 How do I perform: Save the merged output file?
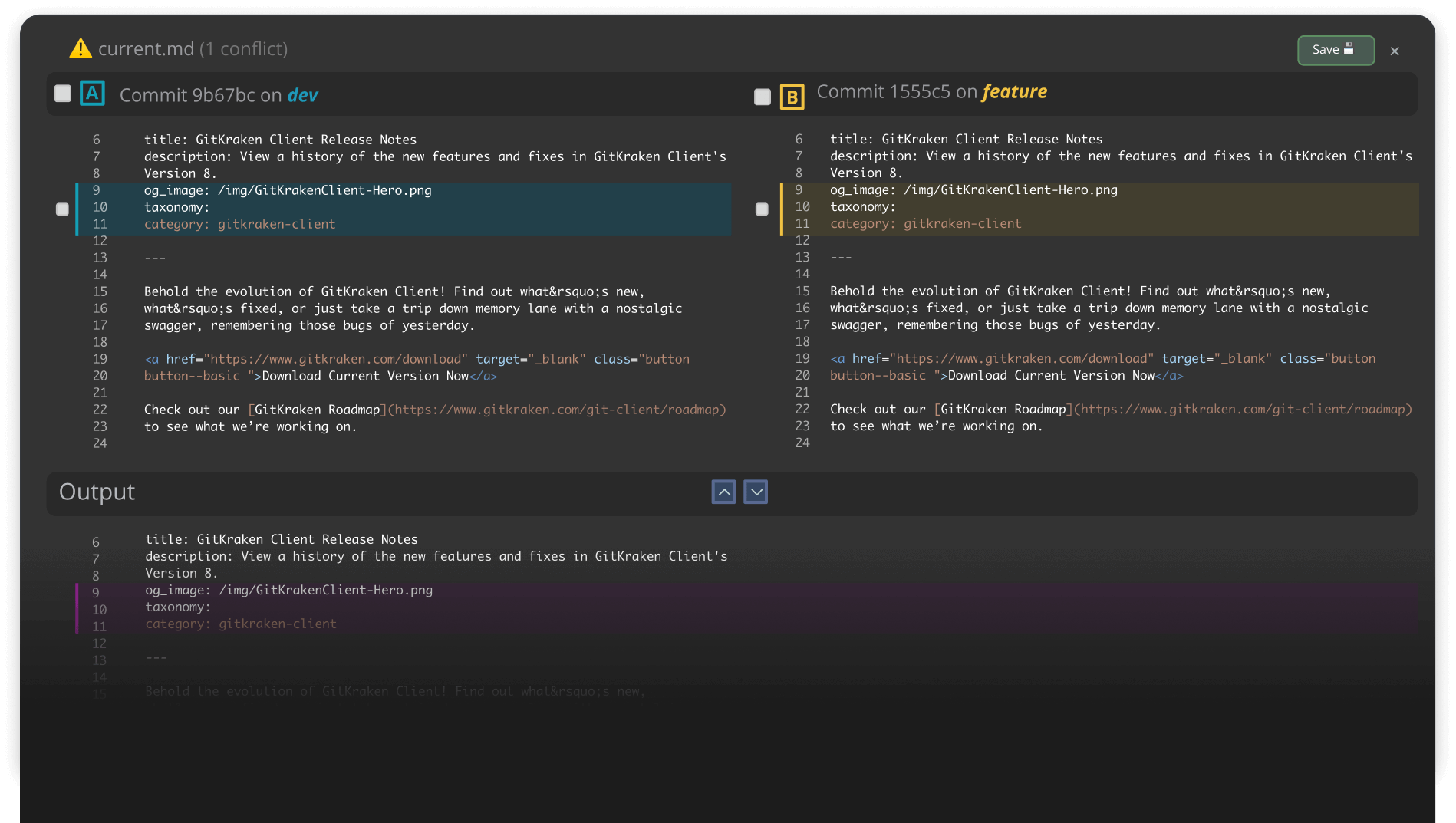pyautogui.click(x=1335, y=50)
